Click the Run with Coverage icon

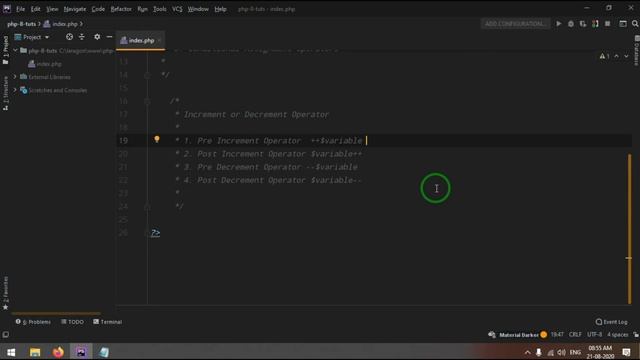pyautogui.click(x=583, y=24)
